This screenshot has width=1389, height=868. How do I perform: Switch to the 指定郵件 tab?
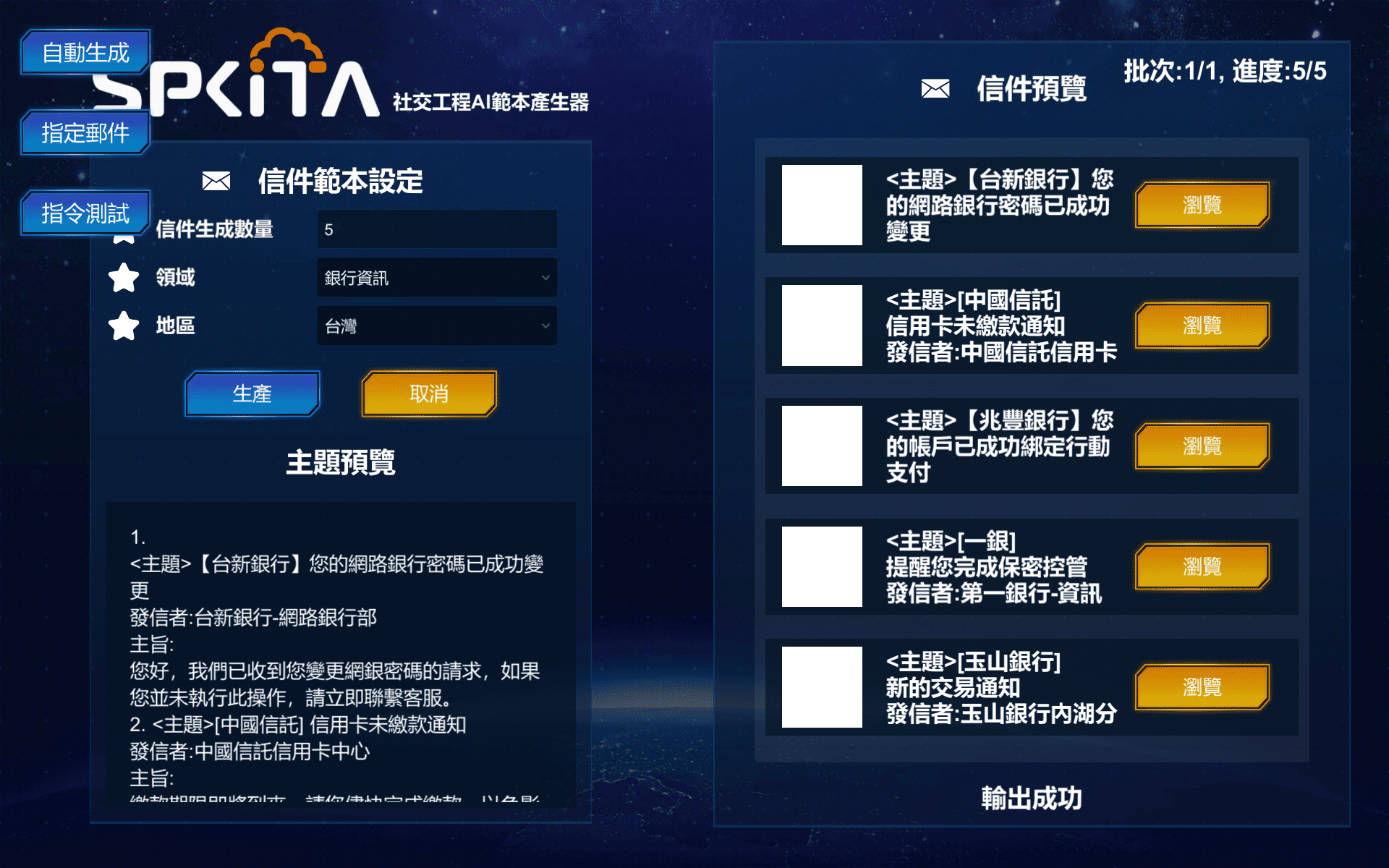tap(85, 132)
